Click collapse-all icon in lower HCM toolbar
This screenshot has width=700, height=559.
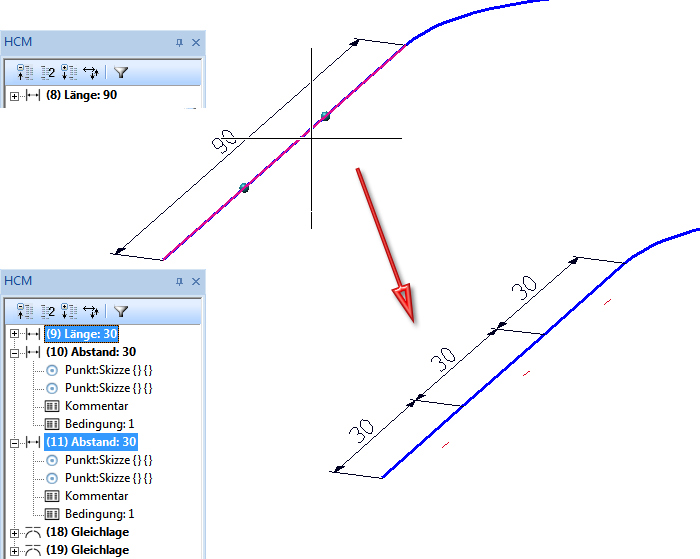pos(25,311)
